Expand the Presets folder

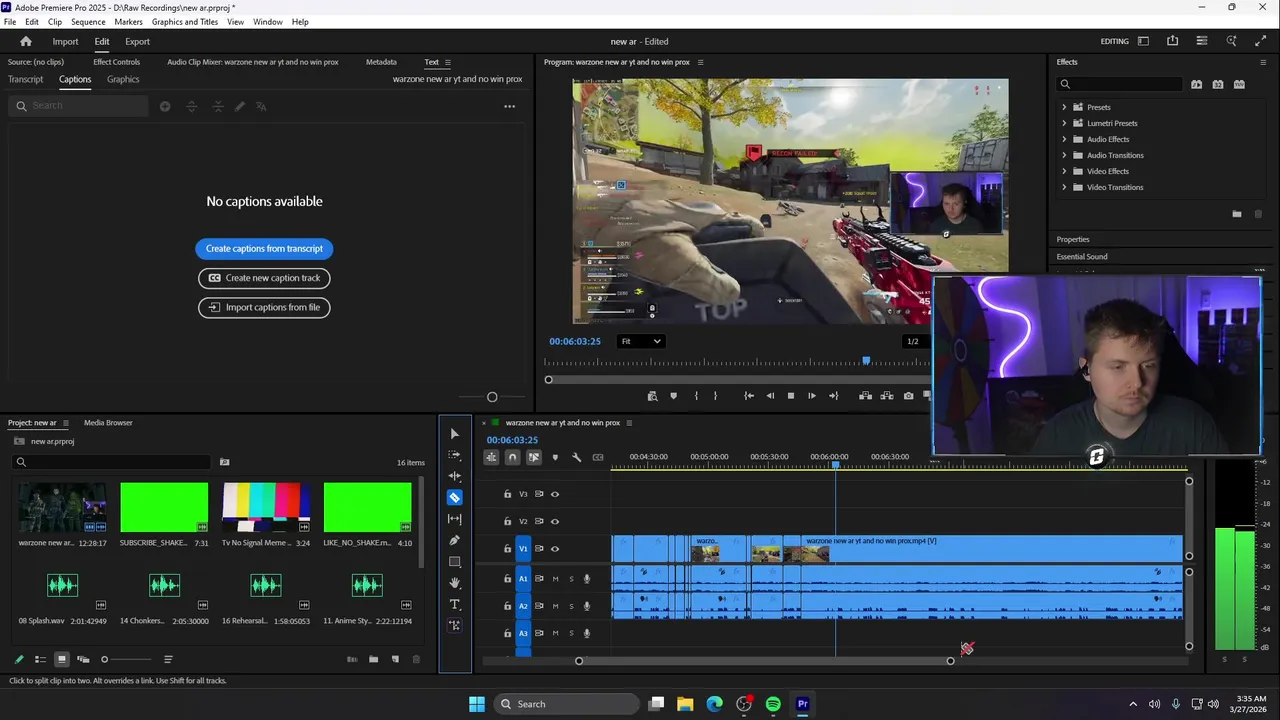point(1064,107)
